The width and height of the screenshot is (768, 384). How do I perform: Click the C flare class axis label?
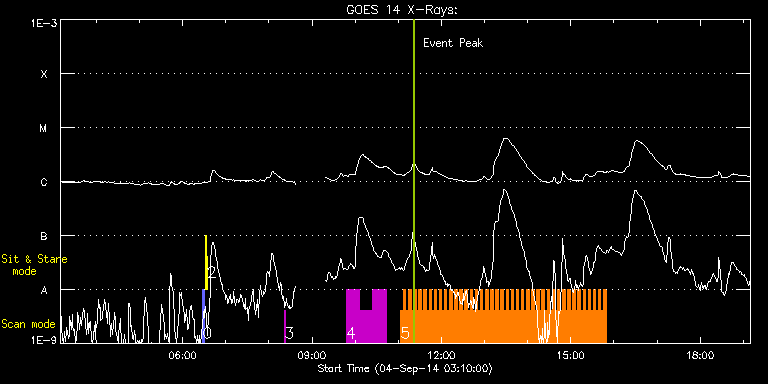[44, 182]
